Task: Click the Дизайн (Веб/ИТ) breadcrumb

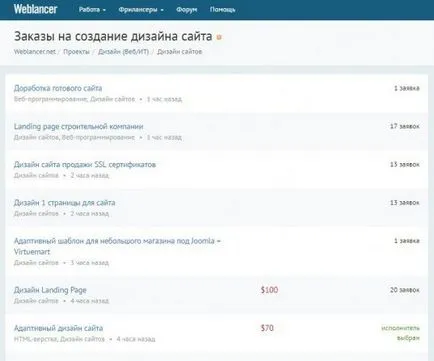Action: tap(123, 52)
